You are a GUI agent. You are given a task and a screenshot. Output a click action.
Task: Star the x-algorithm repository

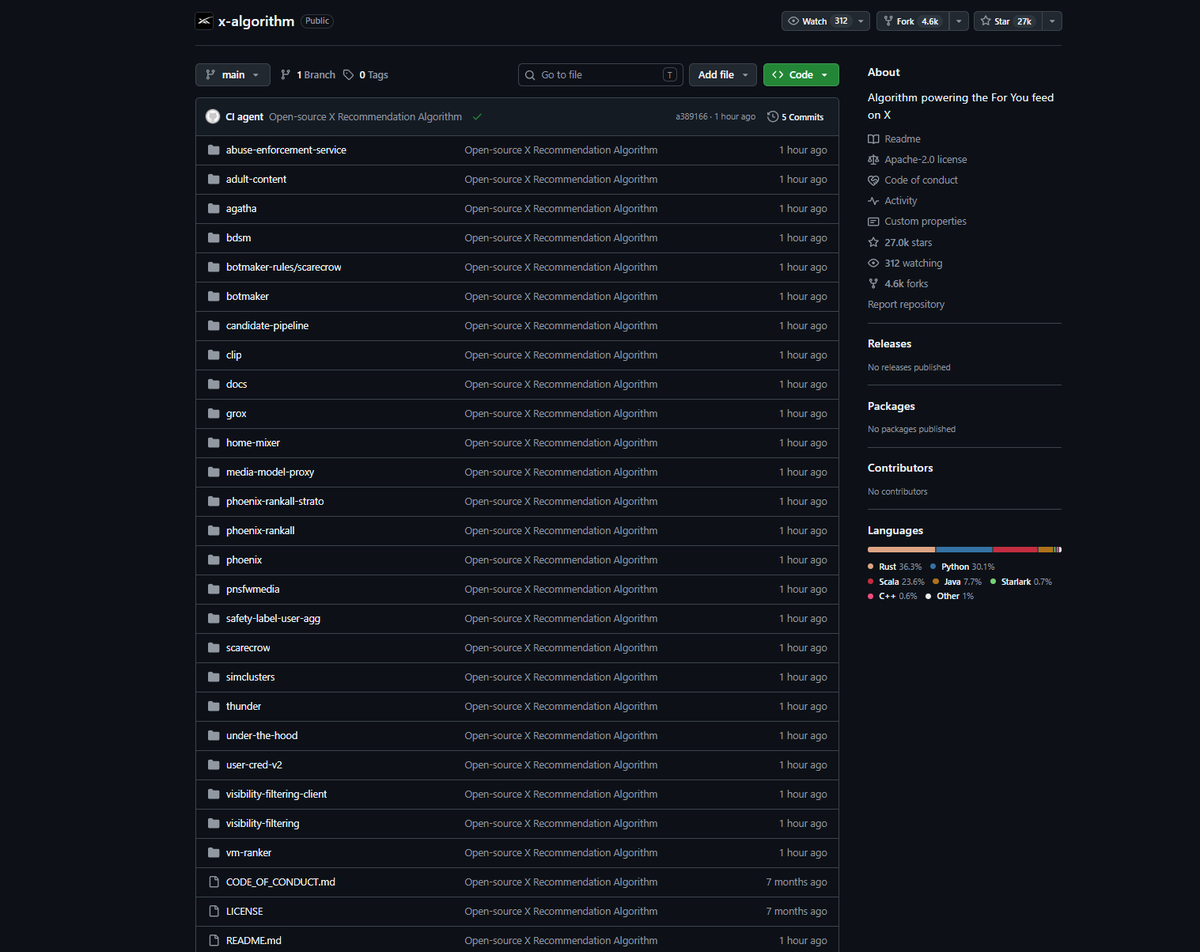[1007, 21]
